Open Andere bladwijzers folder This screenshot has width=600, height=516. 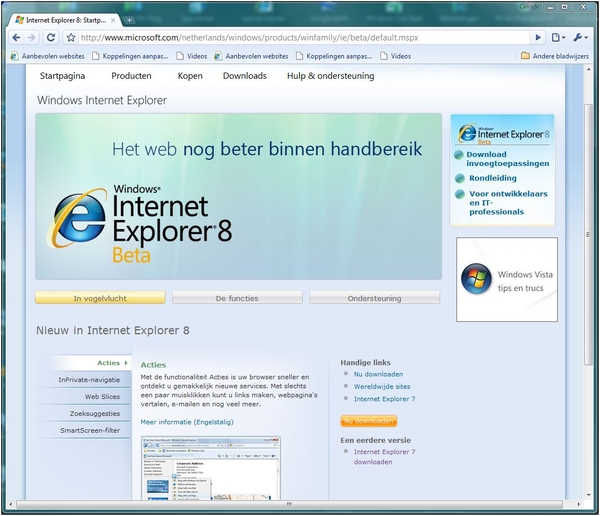pos(555,56)
